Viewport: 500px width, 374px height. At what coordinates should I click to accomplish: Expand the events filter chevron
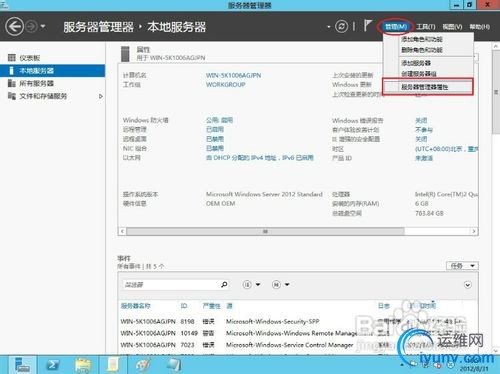tap(468, 285)
